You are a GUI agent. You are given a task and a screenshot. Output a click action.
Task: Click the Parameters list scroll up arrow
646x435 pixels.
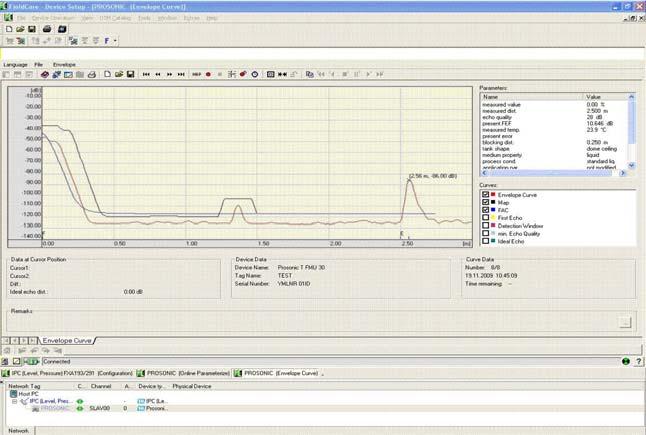[x=631, y=97]
